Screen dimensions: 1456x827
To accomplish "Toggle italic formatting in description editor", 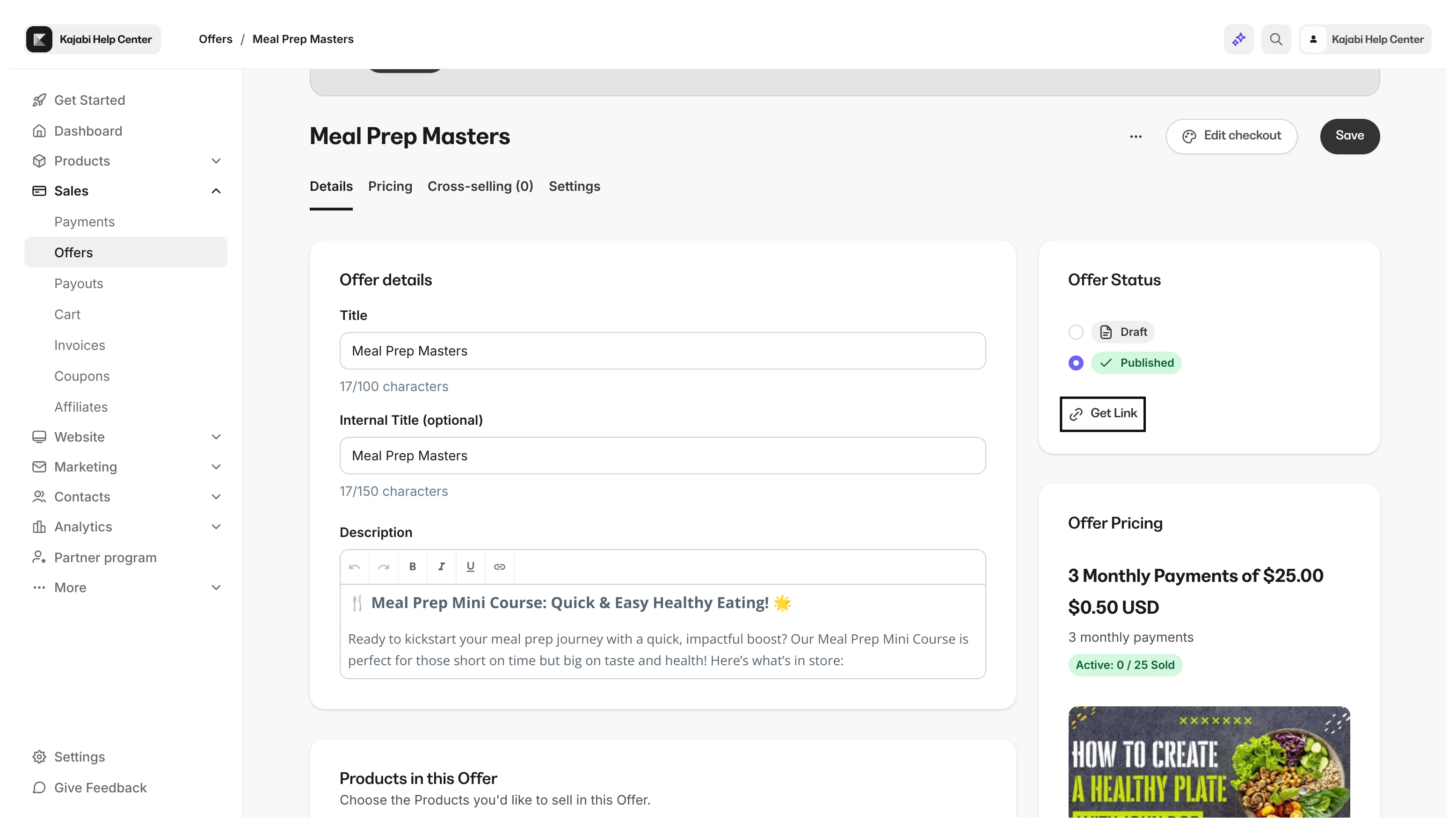I will (441, 566).
